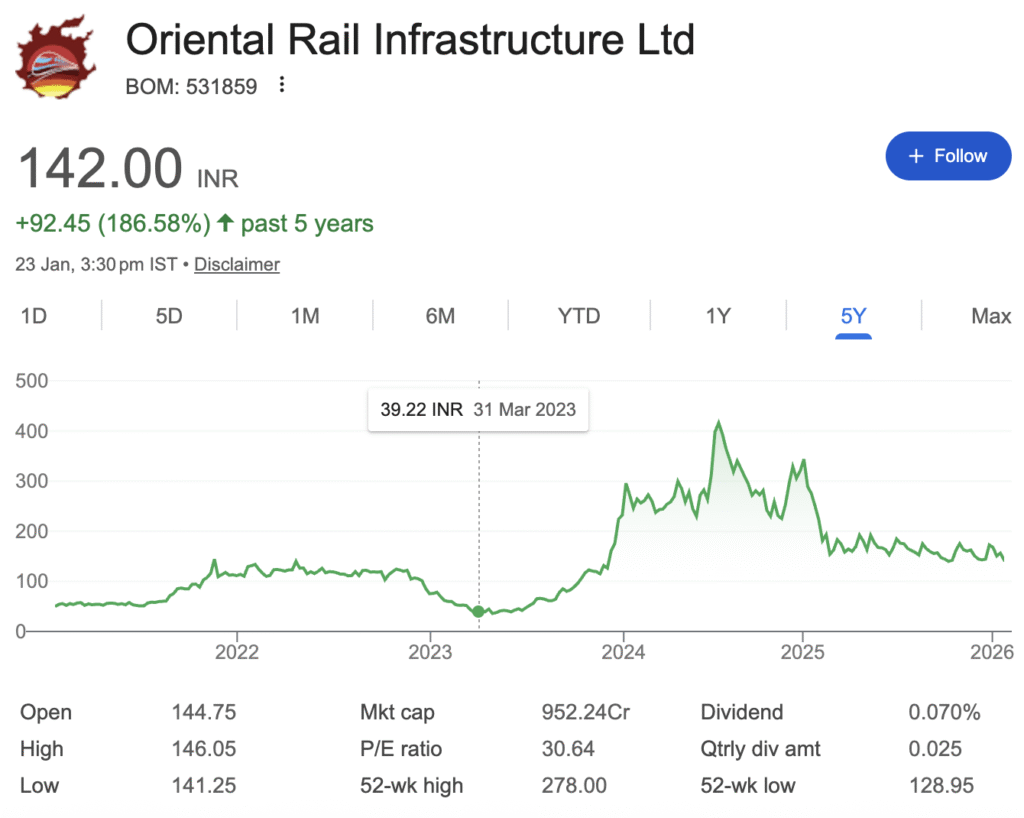Select the 6M time range
Image resolution: width=1024 pixels, height=818 pixels.
[x=440, y=316]
